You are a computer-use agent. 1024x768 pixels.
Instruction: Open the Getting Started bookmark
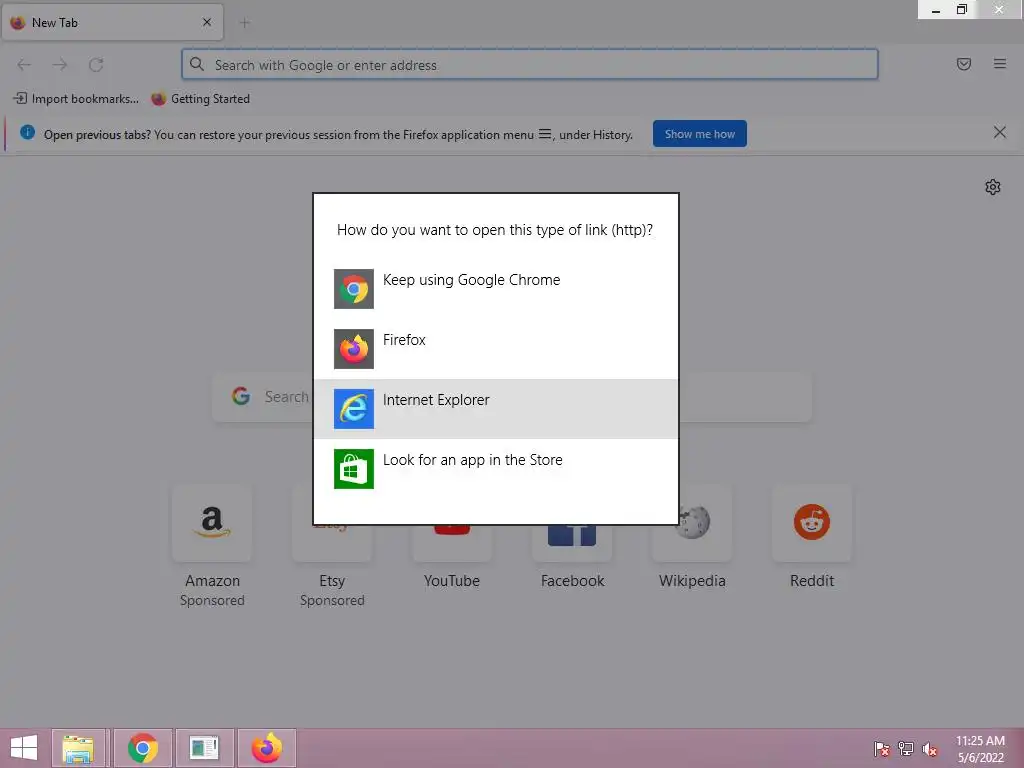(200, 99)
